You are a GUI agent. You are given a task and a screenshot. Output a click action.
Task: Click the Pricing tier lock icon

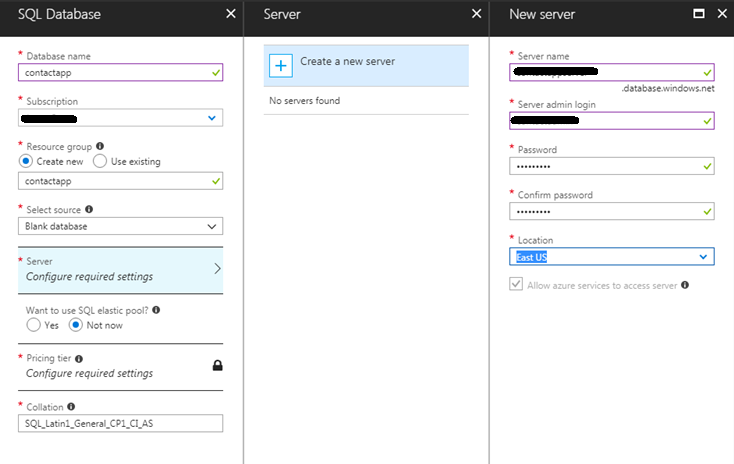(218, 365)
